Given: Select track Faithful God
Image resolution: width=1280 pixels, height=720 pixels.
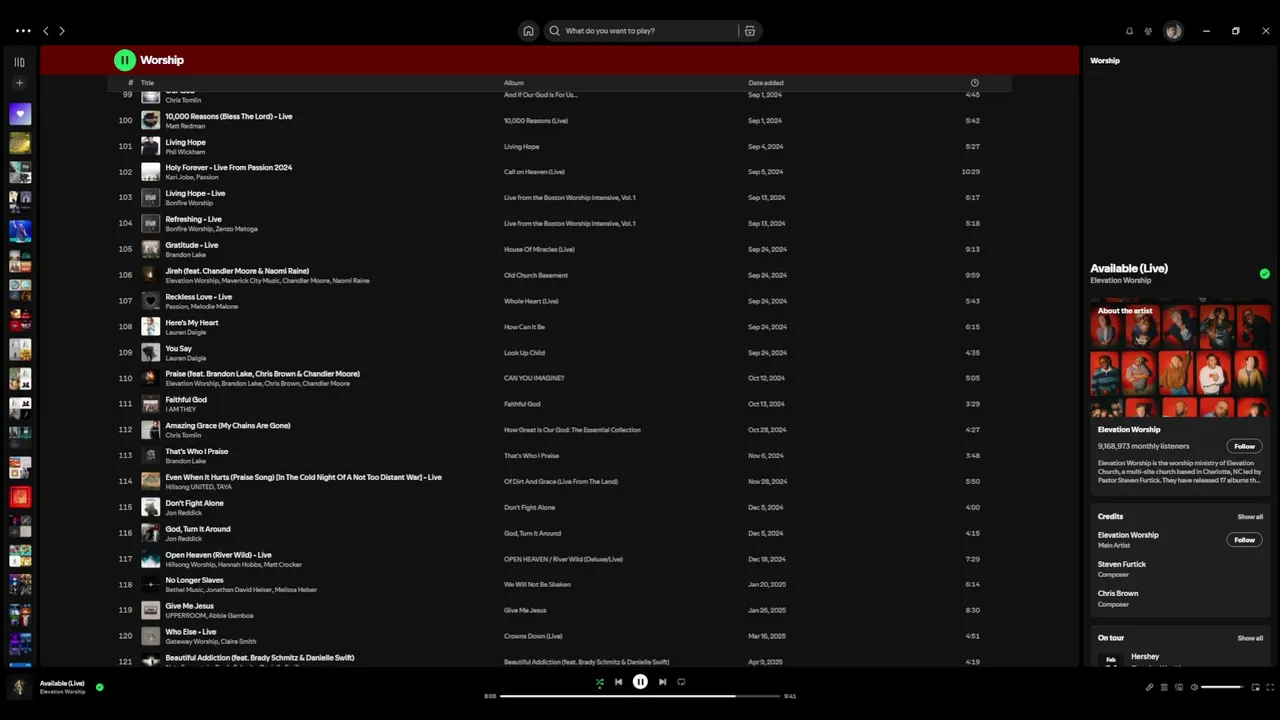Looking at the screenshot, I should click(186, 400).
